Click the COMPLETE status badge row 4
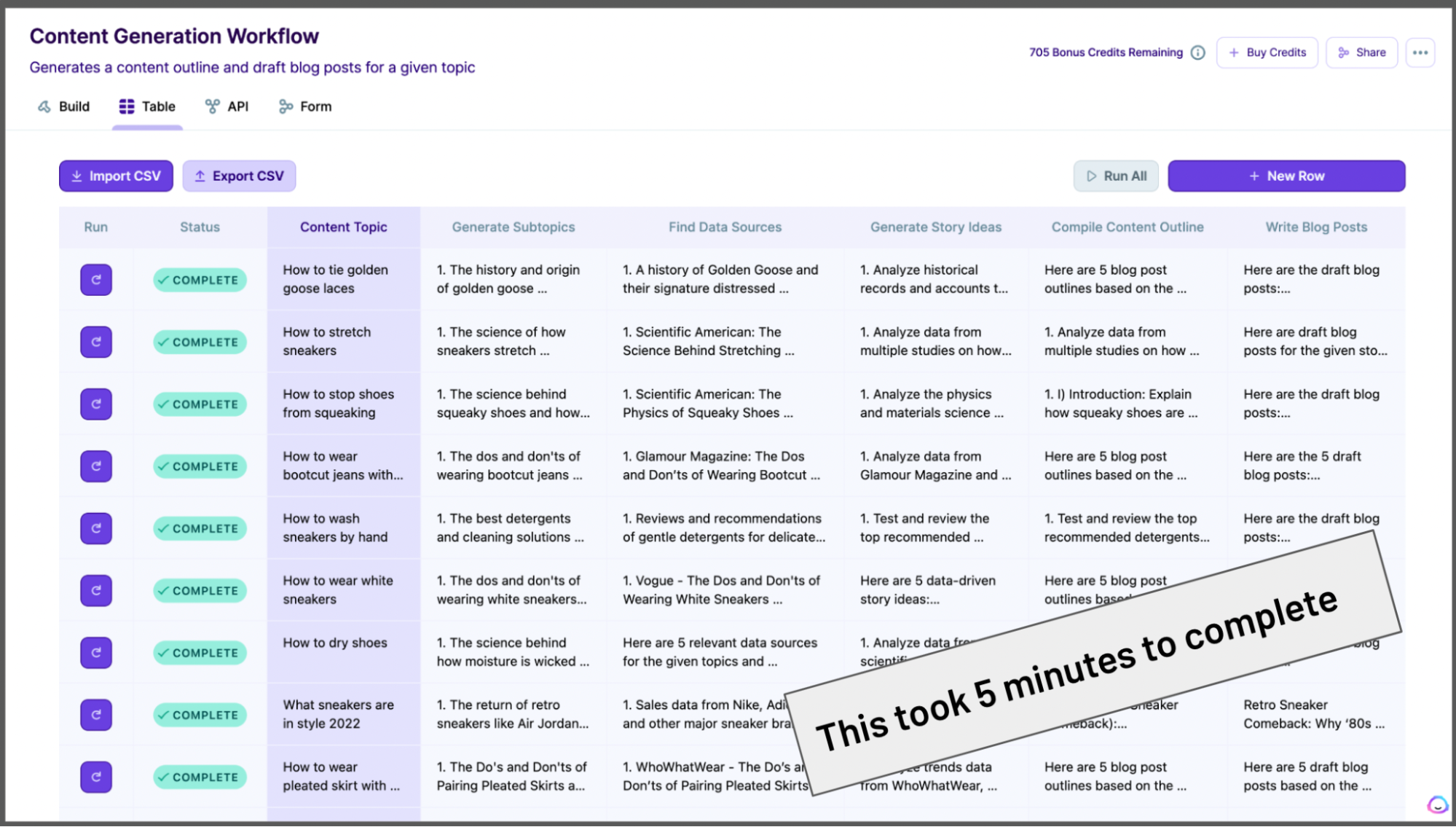1456x827 pixels. [199, 466]
